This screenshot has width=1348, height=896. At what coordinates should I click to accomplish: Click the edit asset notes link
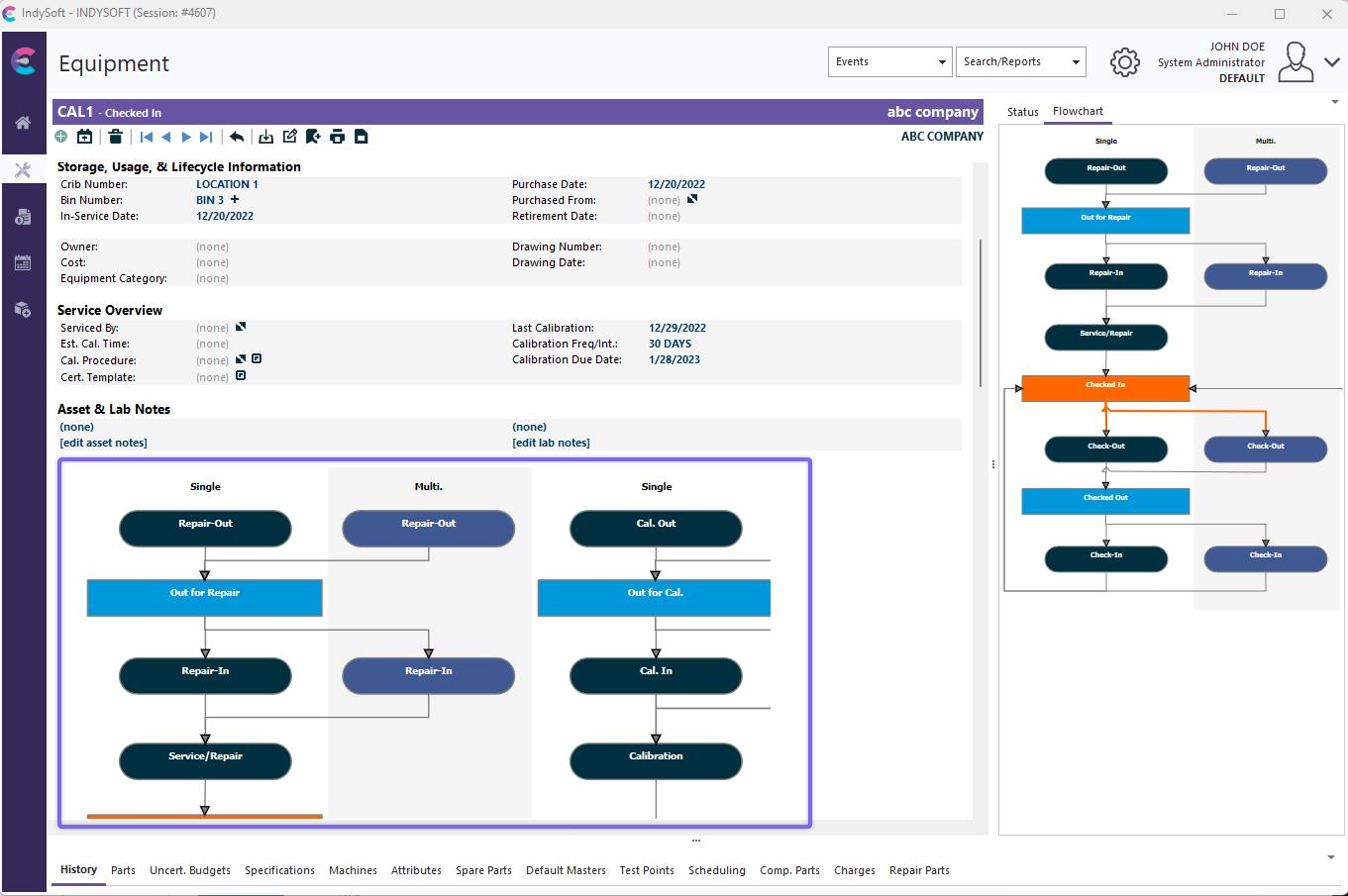coord(103,443)
